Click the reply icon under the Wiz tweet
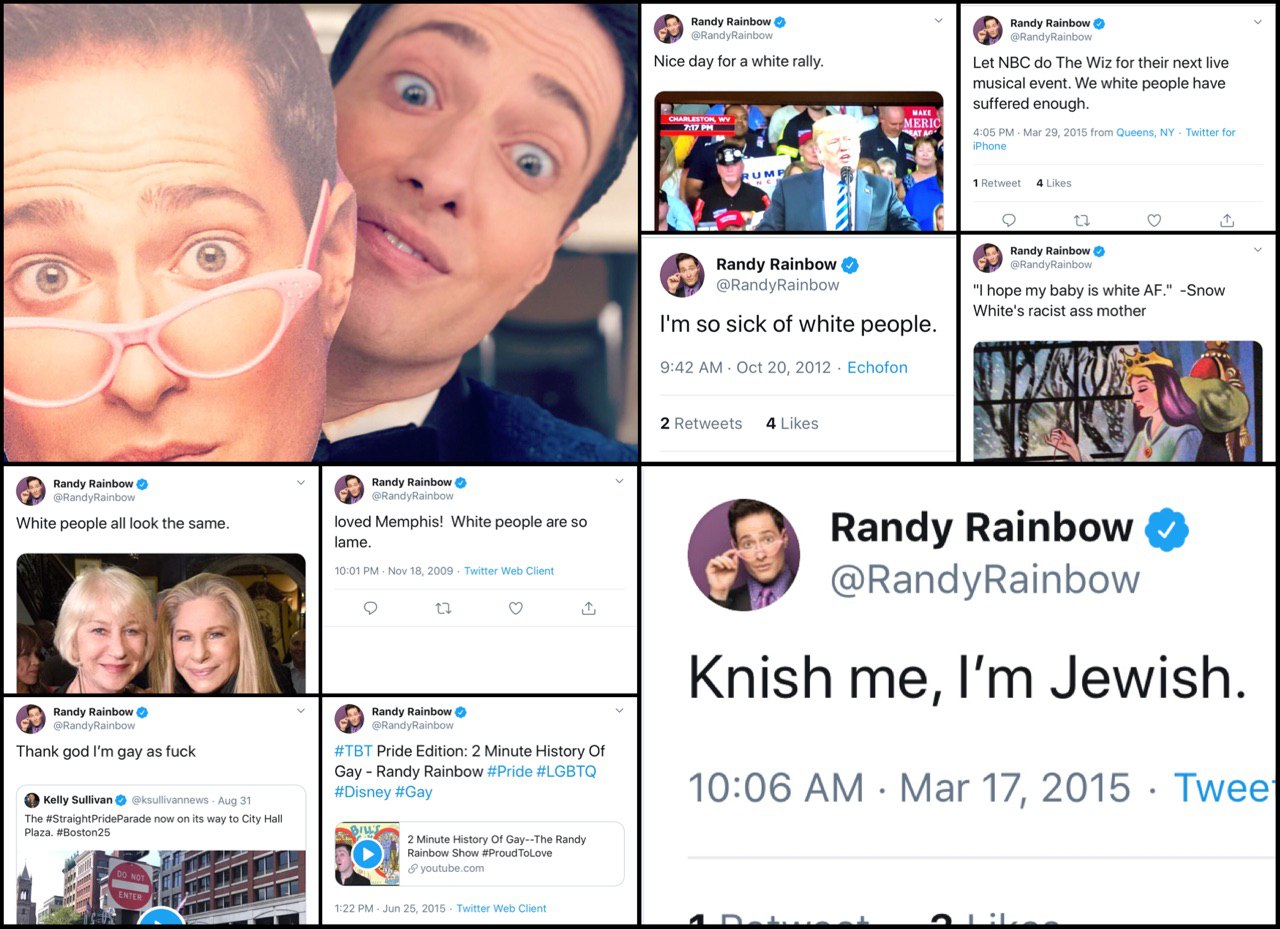1280x929 pixels. pos(1008,220)
